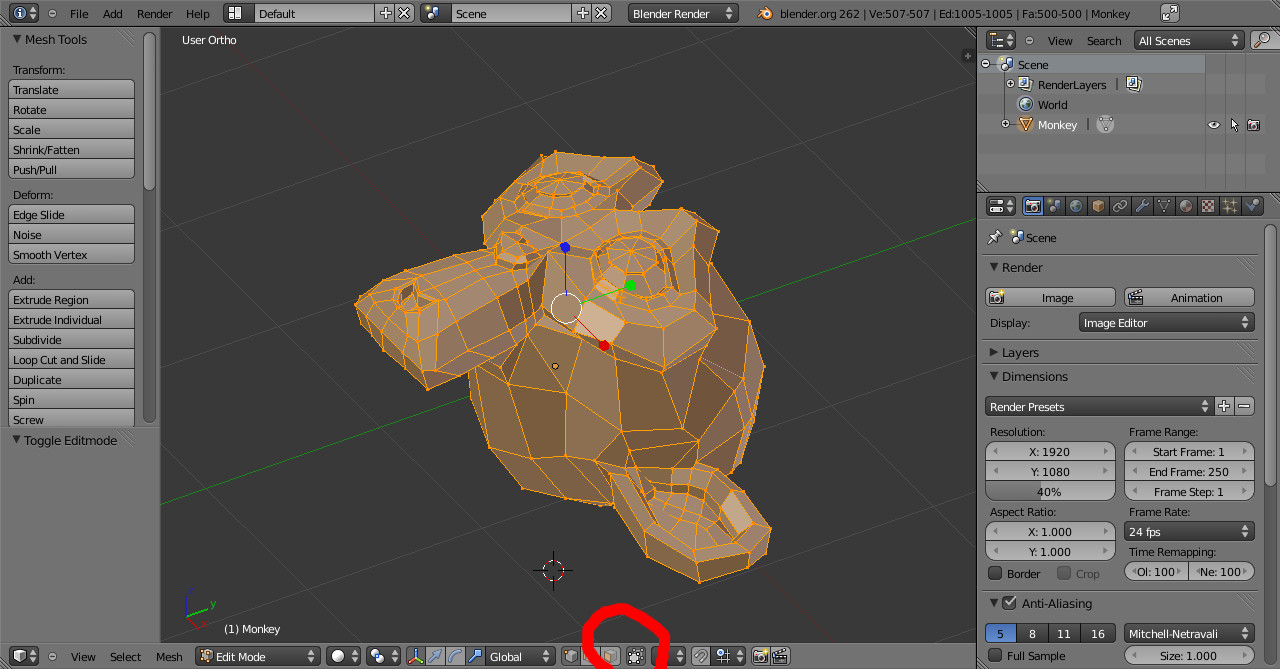
Task: Open the Object Data tab (triangle vertices icon)
Action: pyautogui.click(x=1165, y=206)
